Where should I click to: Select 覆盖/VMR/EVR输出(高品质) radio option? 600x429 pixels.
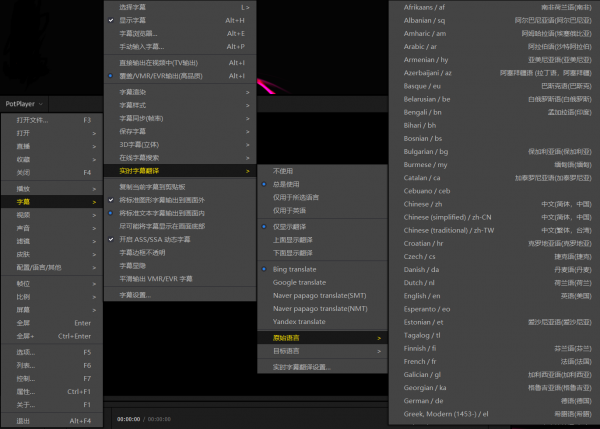click(180, 76)
